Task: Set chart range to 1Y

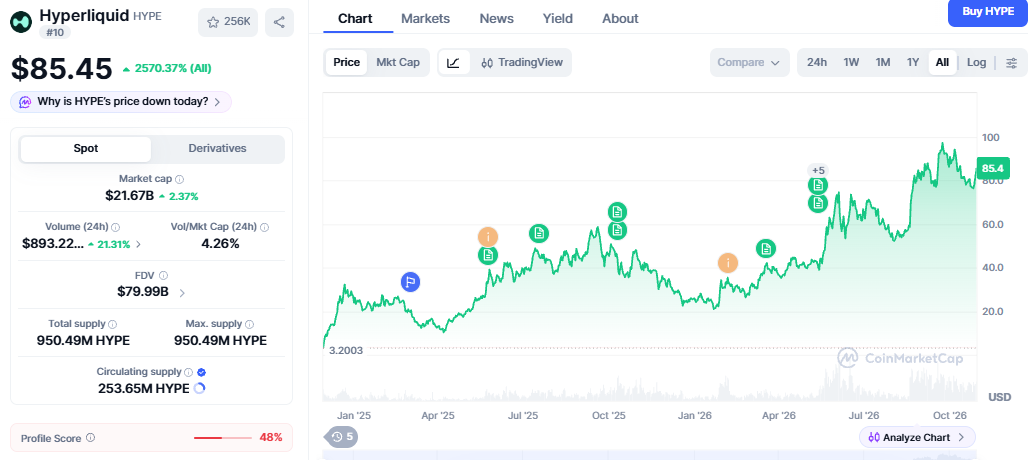Action: (x=913, y=63)
